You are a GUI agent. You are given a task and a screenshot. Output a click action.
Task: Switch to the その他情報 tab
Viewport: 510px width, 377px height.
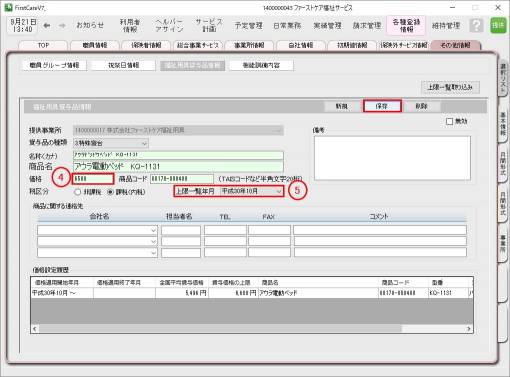point(455,45)
